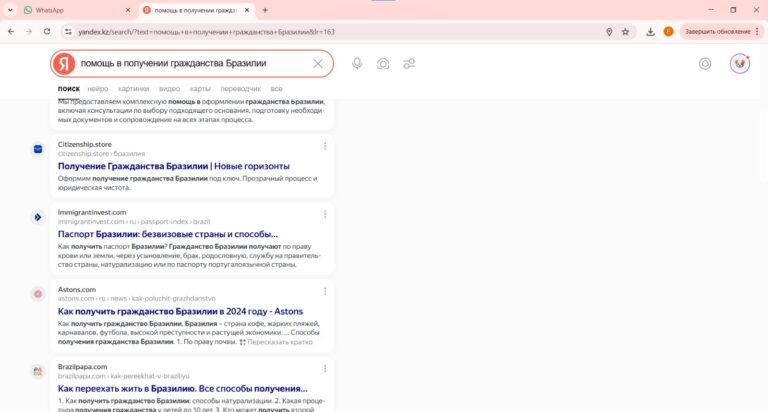Clear the search query with X

pyautogui.click(x=318, y=64)
